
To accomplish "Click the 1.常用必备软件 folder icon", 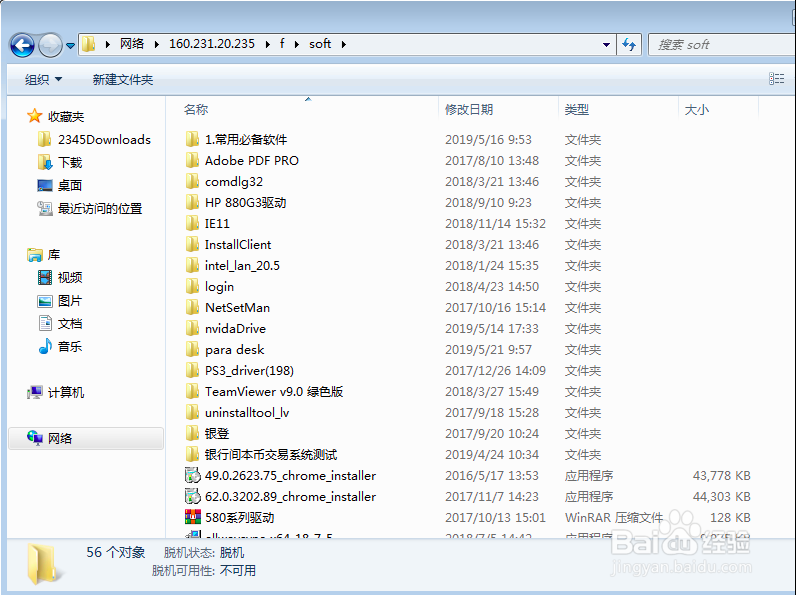I will click(192, 139).
